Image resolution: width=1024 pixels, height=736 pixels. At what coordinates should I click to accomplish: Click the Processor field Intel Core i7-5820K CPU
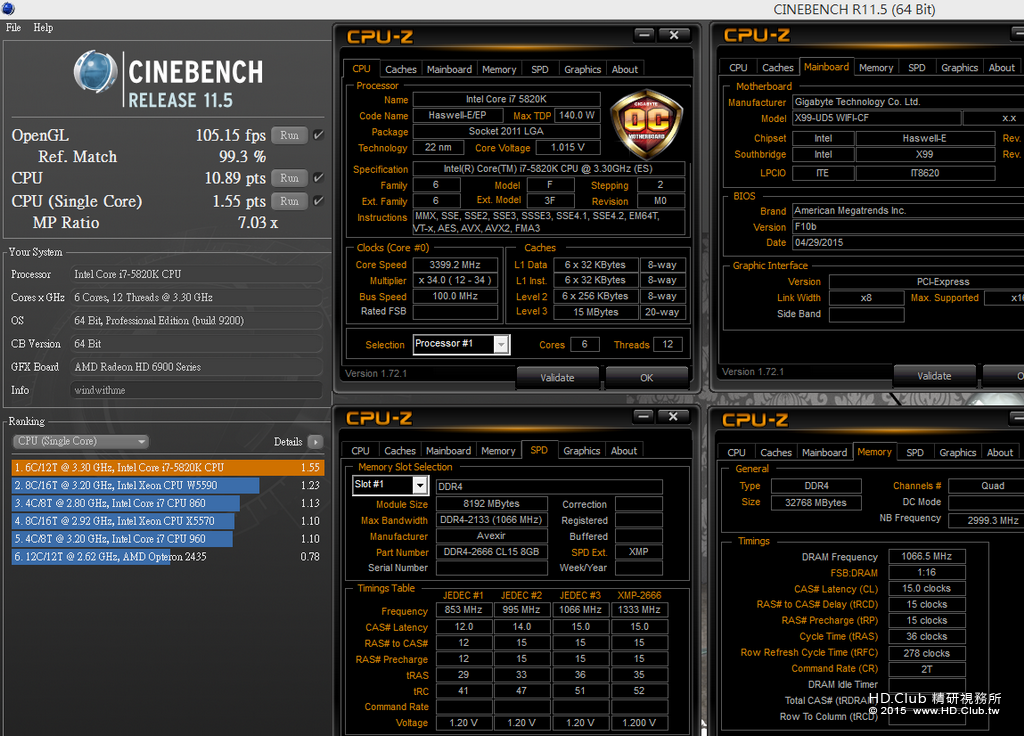[197, 274]
